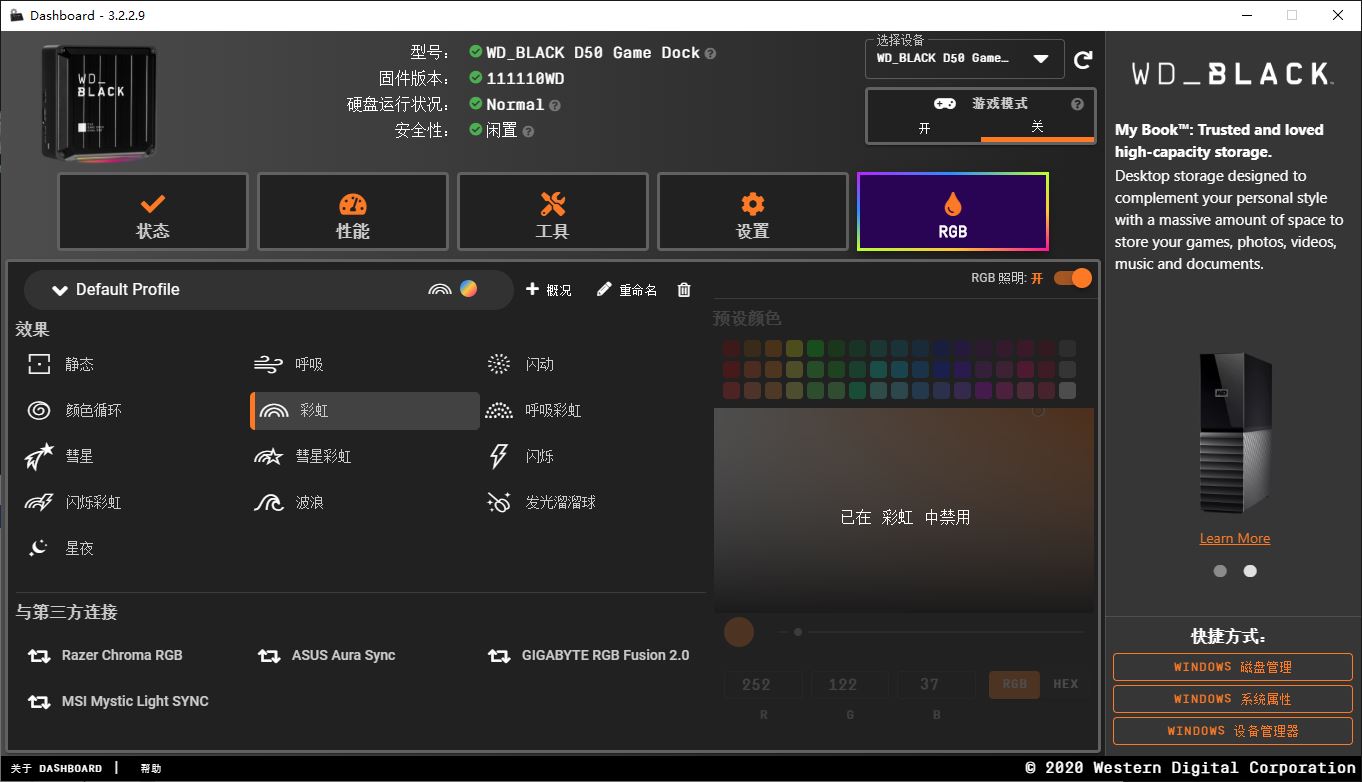The image size is (1362, 782).
Task: Connect with Razer Chroma RGB
Action: click(105, 656)
